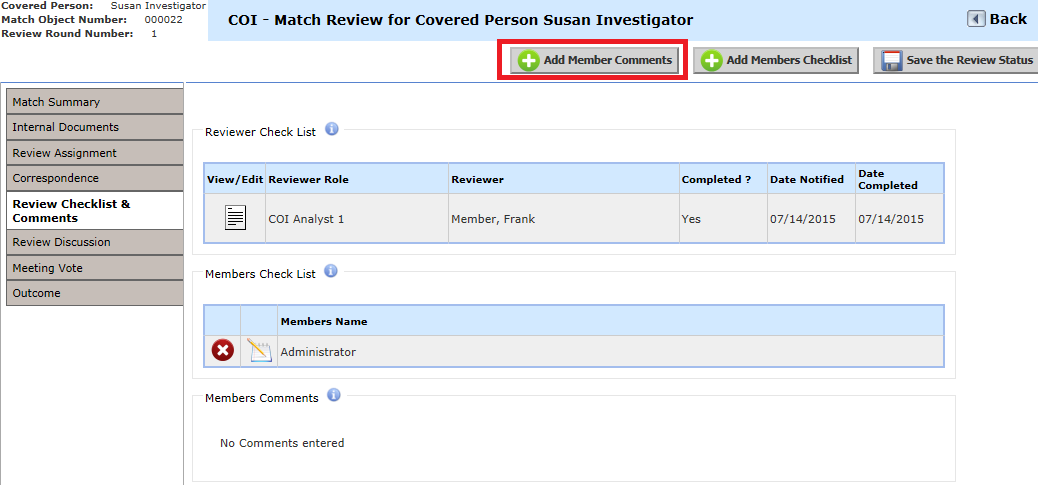Screen dimensions: 1038x485
Task: Show info for Members Comments
Action: (x=334, y=395)
